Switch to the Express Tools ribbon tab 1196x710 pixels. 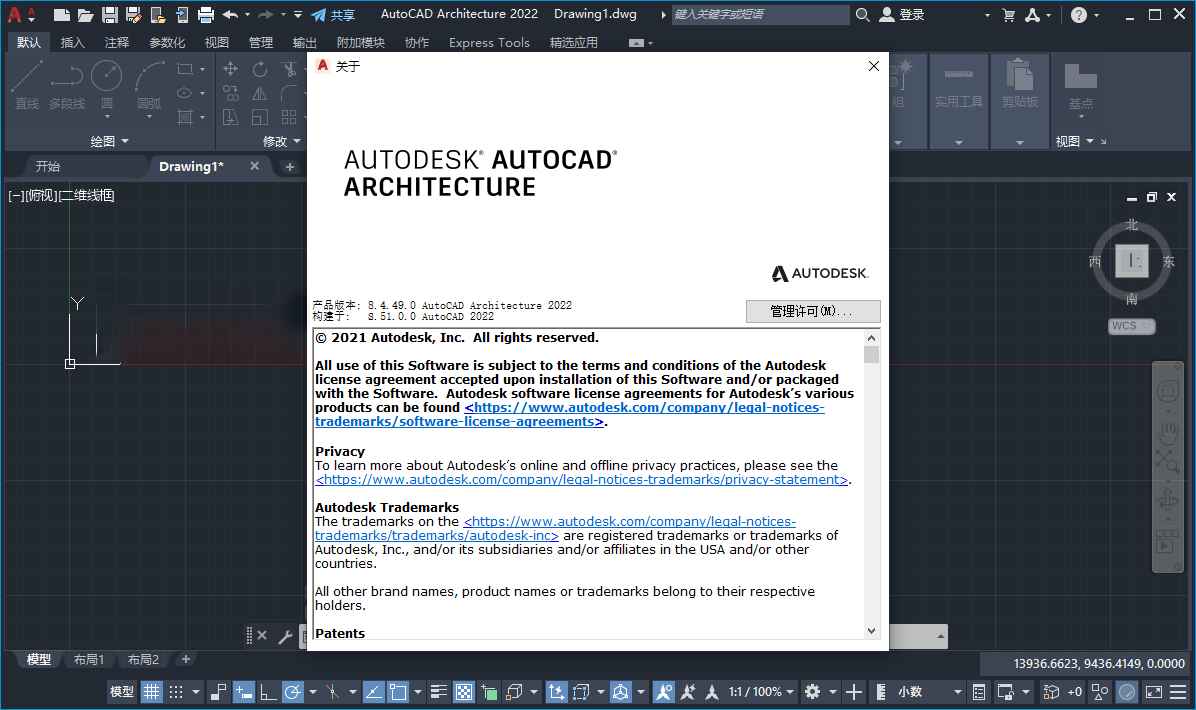[x=489, y=43]
